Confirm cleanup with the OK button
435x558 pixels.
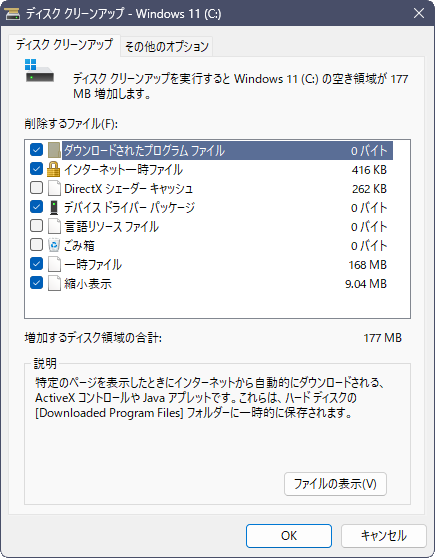[289, 536]
